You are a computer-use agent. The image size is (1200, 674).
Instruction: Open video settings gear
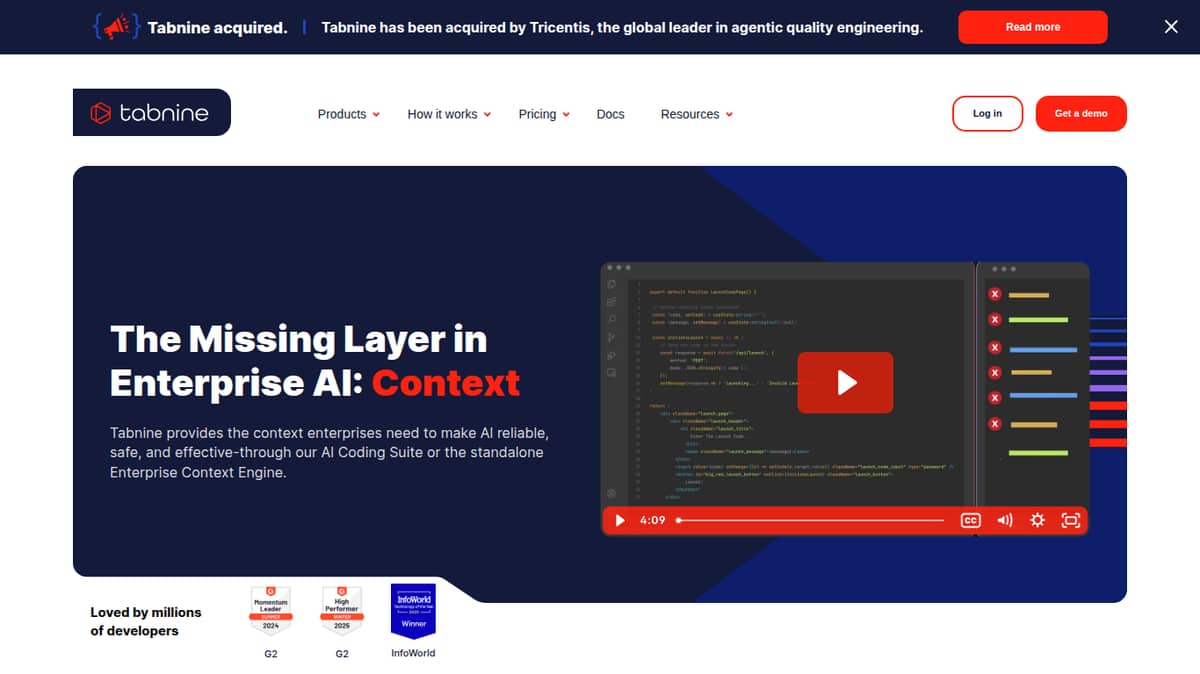tap(1037, 520)
